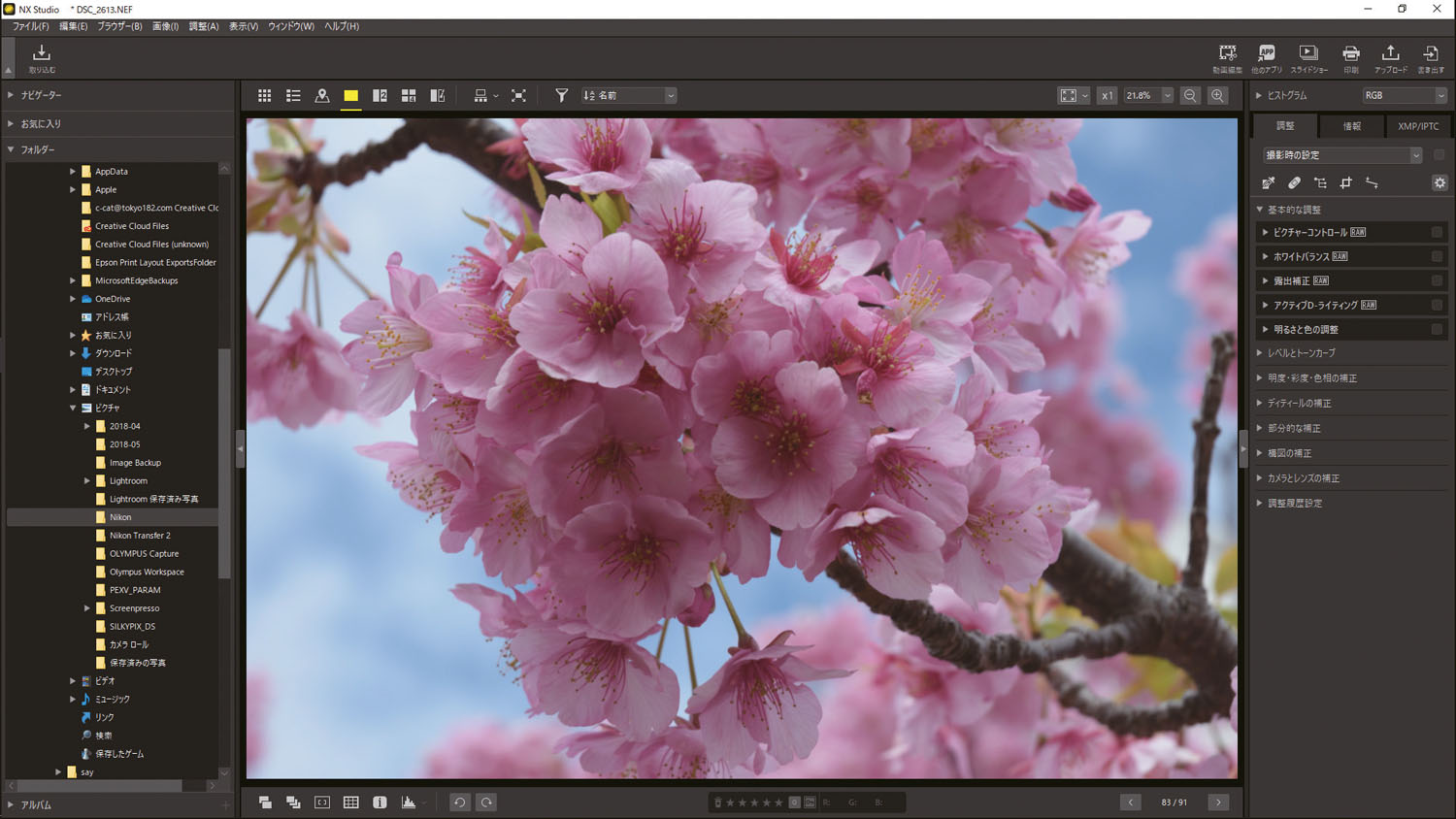Show image info overlay icon
This screenshot has width=1456, height=819.
(x=380, y=802)
